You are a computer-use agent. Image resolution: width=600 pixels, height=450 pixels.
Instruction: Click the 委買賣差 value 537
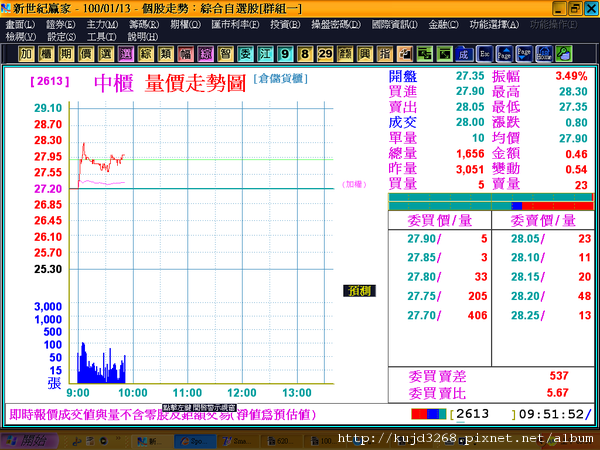click(x=559, y=376)
